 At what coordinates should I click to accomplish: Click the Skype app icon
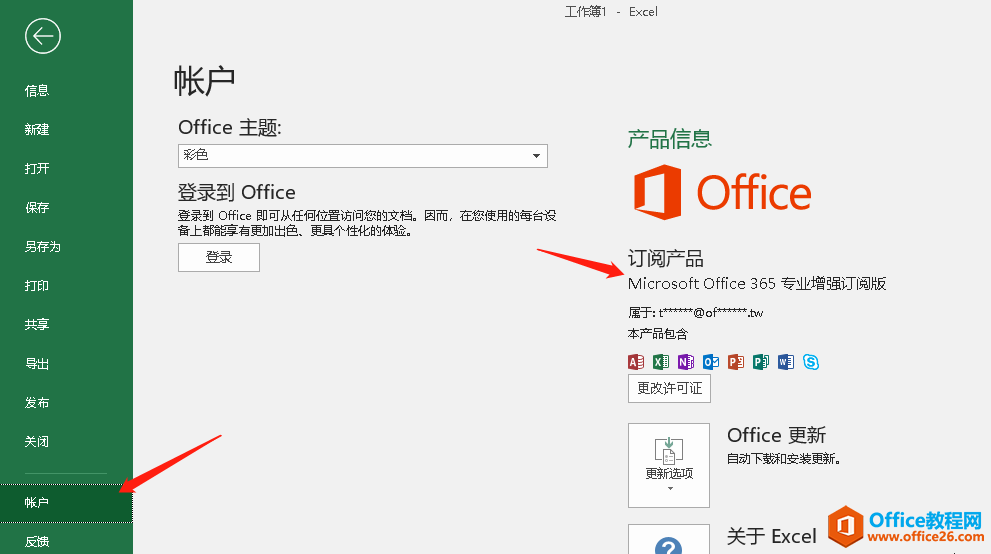pos(811,362)
